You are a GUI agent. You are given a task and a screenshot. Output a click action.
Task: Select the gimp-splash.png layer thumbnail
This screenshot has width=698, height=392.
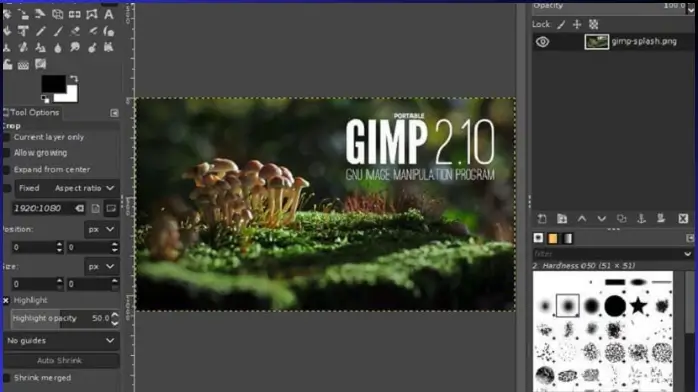tap(597, 42)
